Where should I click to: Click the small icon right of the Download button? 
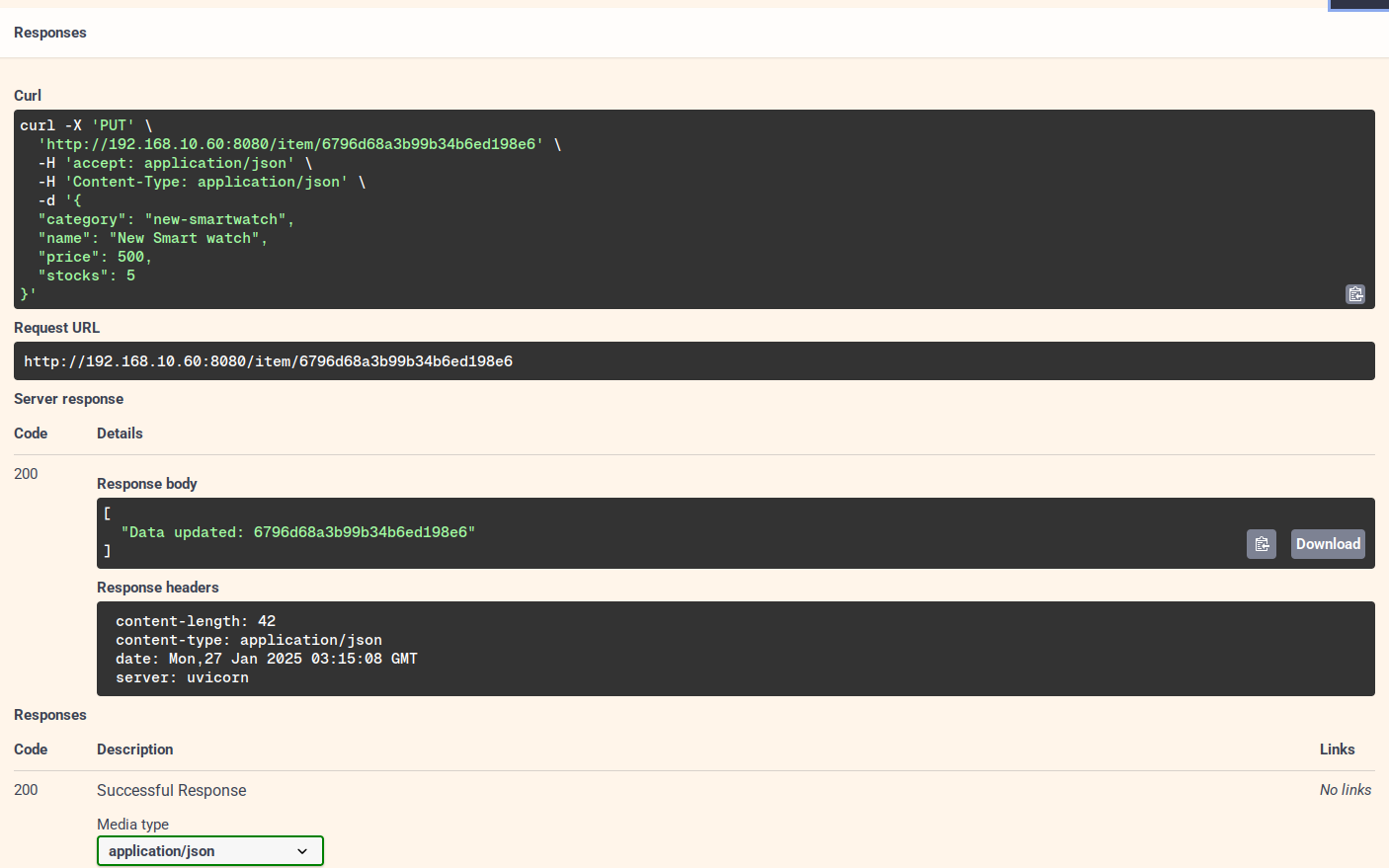pyautogui.click(x=1262, y=544)
